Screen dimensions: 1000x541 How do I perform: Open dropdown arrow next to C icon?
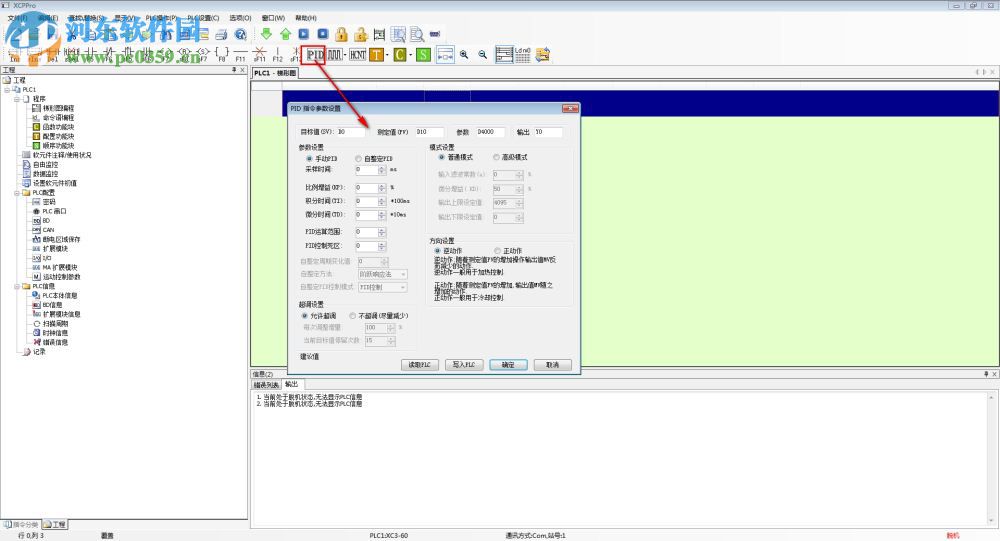tap(410, 55)
